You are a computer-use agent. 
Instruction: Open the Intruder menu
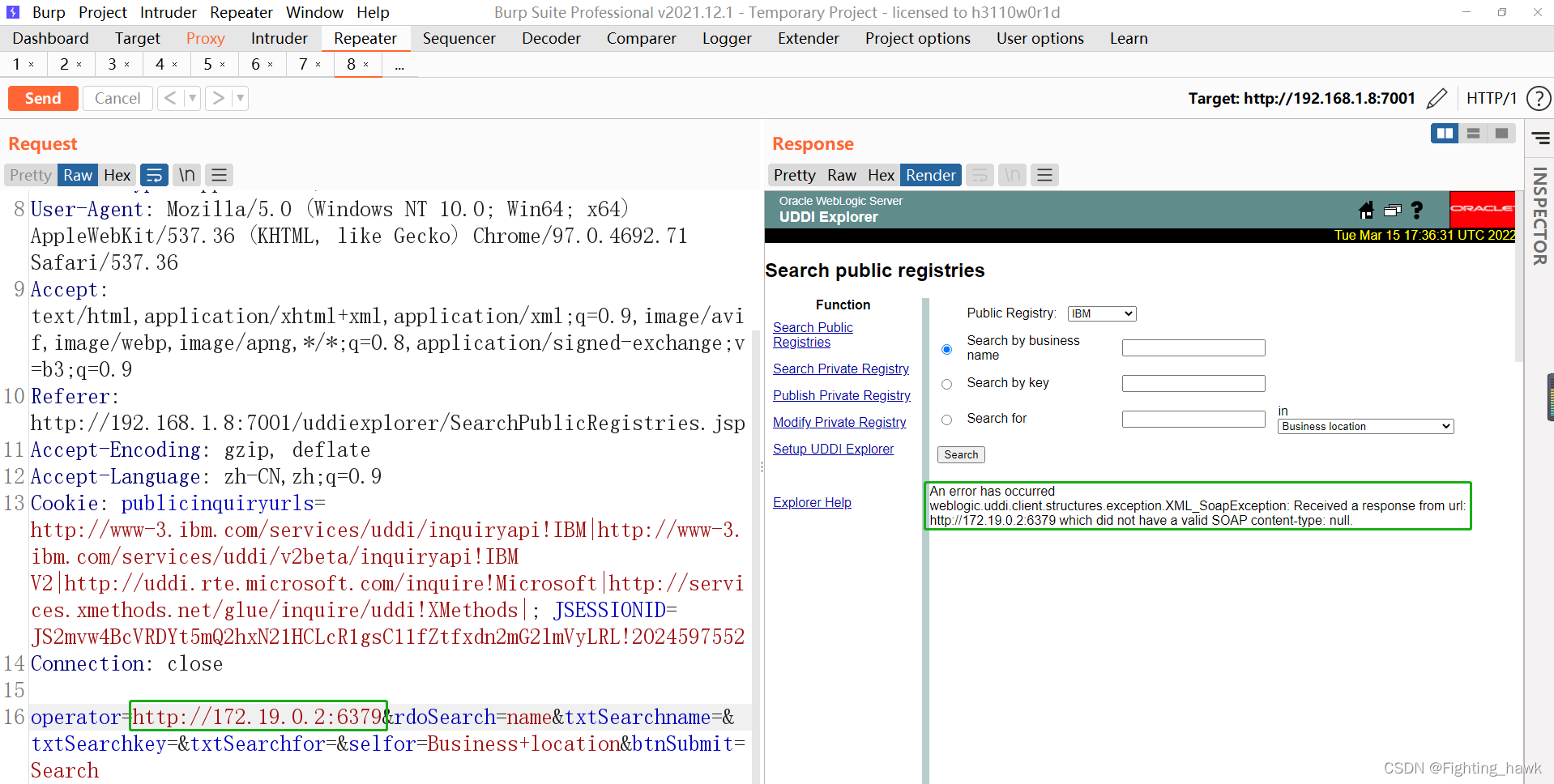tap(169, 12)
